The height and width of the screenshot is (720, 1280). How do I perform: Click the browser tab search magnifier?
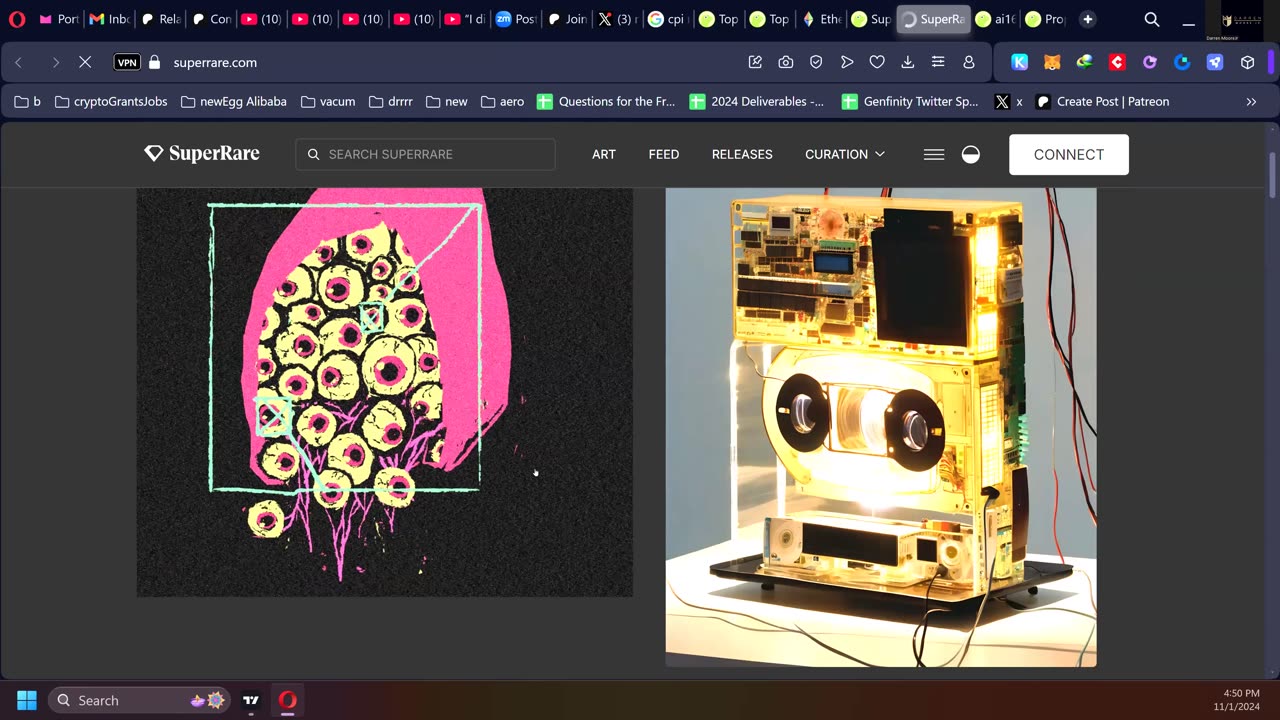coord(1152,19)
